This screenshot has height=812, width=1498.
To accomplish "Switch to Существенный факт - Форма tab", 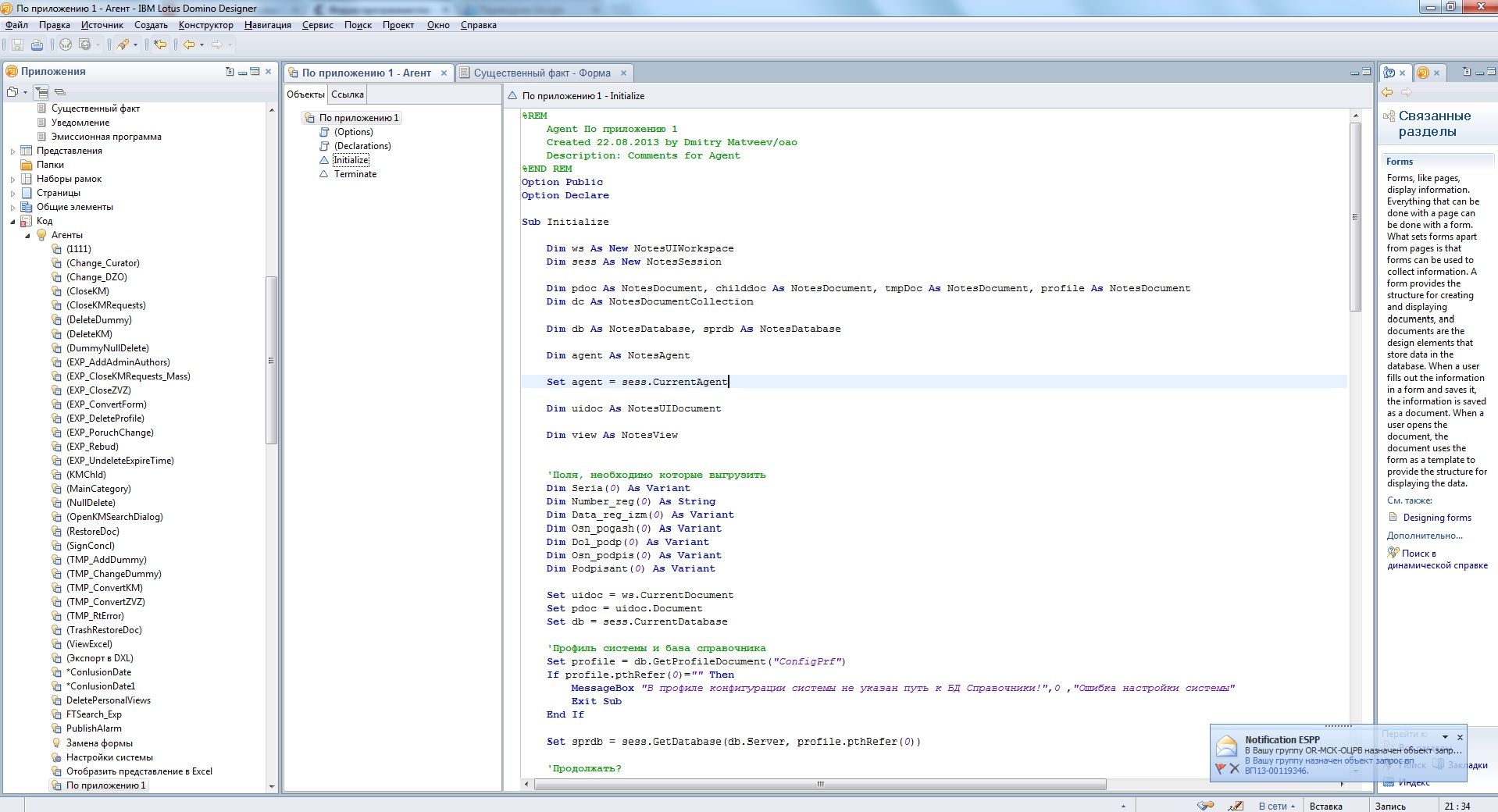I will click(541, 73).
